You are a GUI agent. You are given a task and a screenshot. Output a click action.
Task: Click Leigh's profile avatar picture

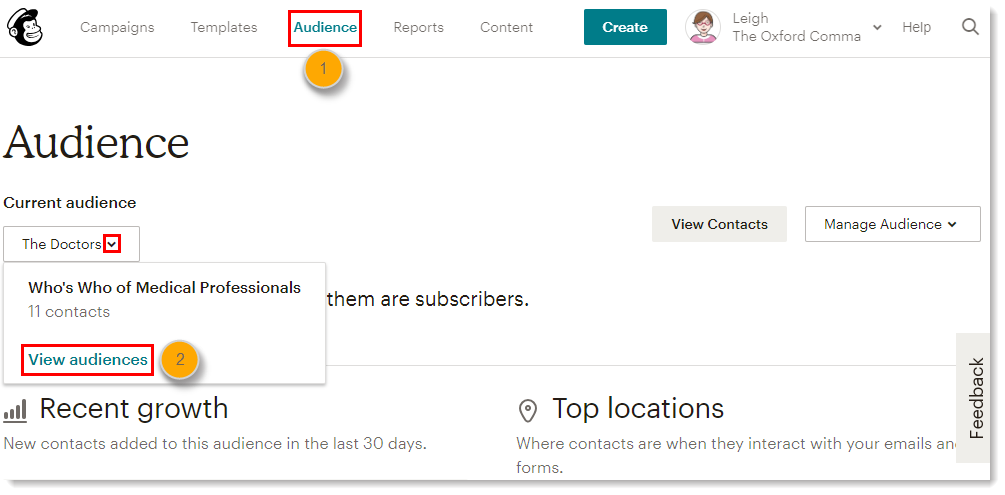pos(702,27)
